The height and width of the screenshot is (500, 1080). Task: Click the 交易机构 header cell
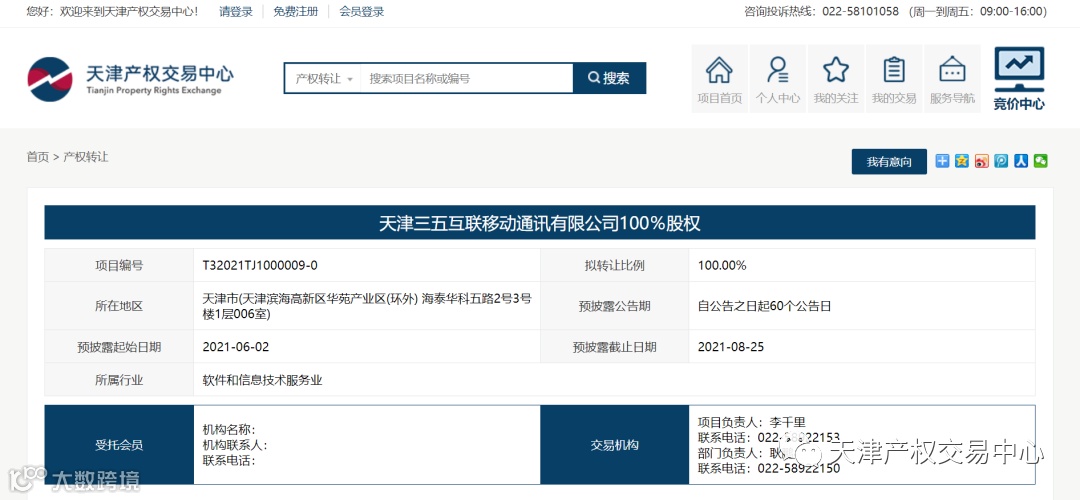pyautogui.click(x=614, y=445)
